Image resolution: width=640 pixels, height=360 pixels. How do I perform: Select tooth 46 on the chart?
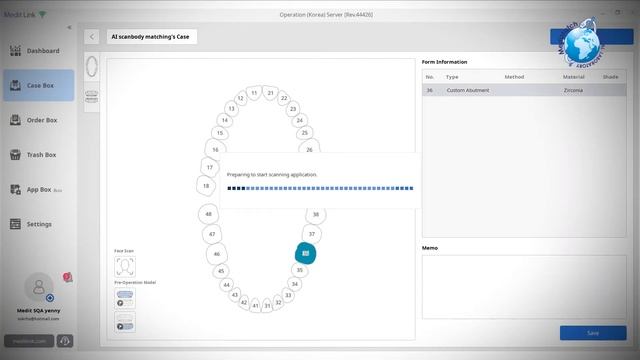[217, 254]
